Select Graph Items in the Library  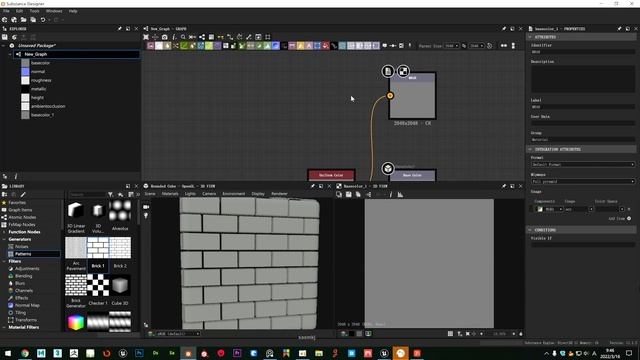20,210
